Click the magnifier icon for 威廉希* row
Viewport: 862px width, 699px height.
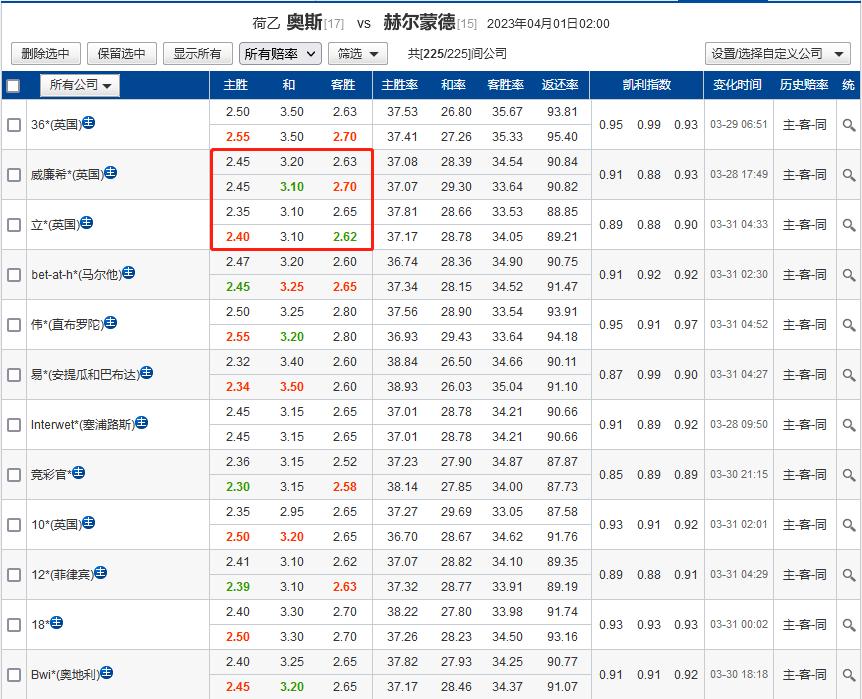tap(849, 174)
